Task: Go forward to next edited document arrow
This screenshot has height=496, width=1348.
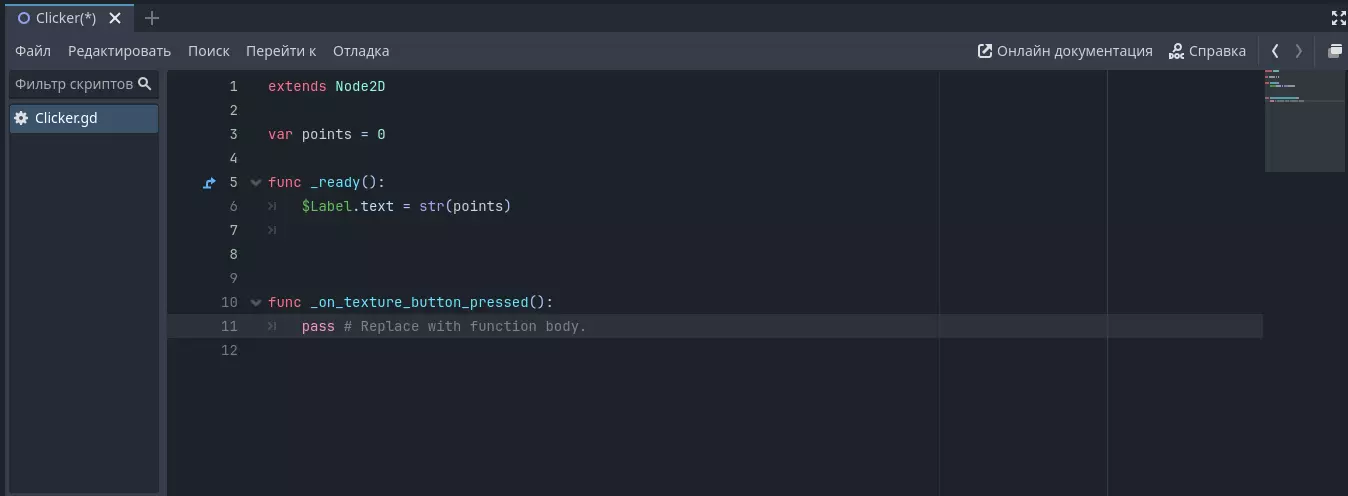Action: tap(1299, 51)
